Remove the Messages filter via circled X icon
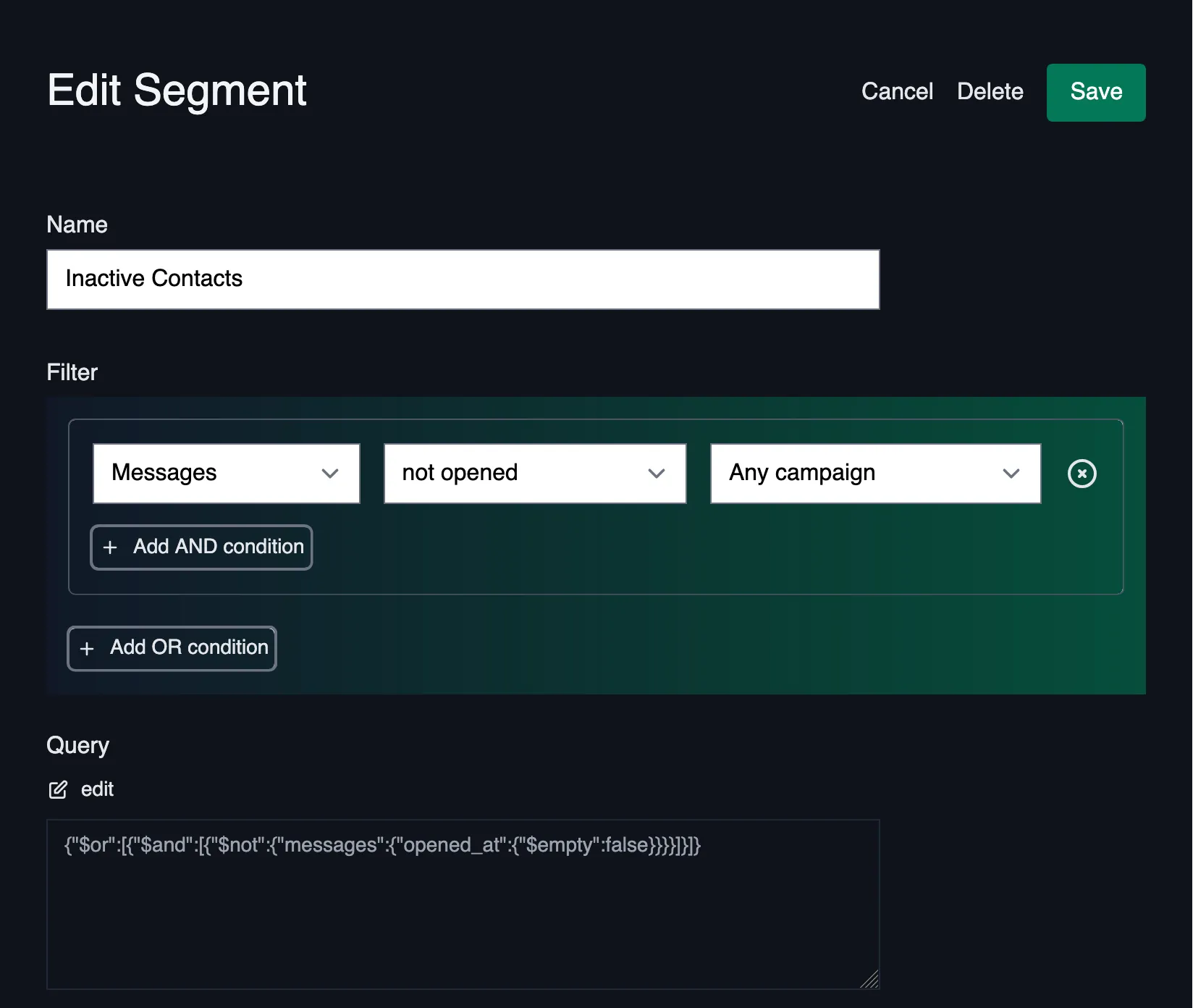This screenshot has width=1193, height=1008. click(1082, 474)
